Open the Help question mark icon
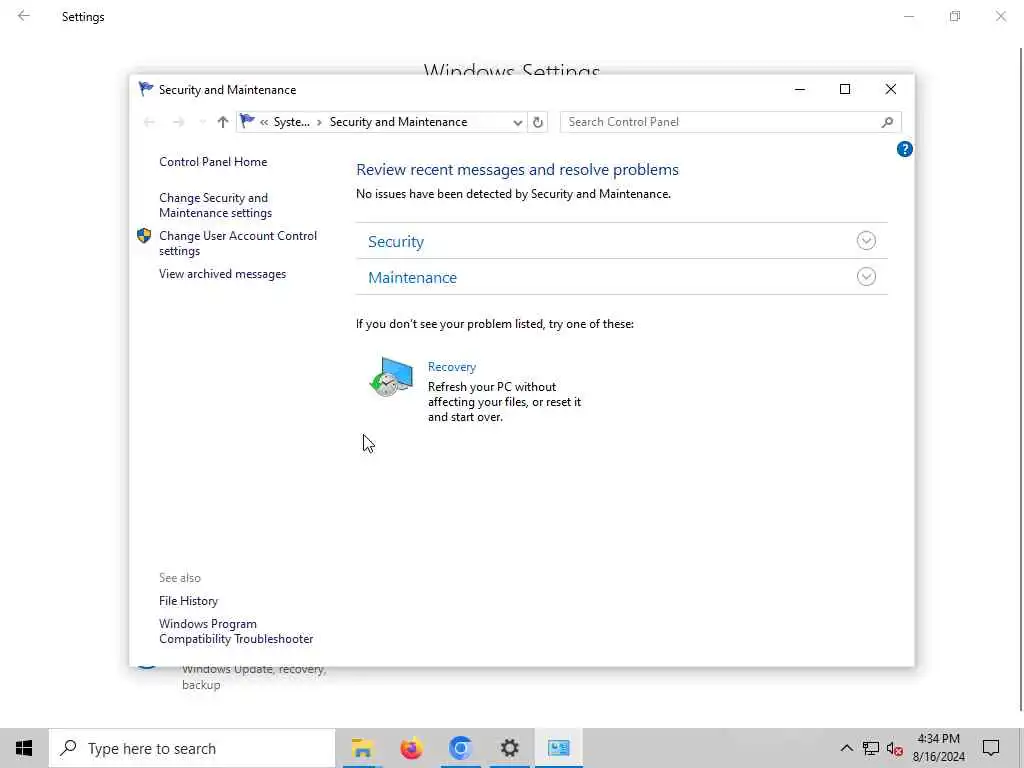Viewport: 1024px width, 768px height. click(904, 150)
